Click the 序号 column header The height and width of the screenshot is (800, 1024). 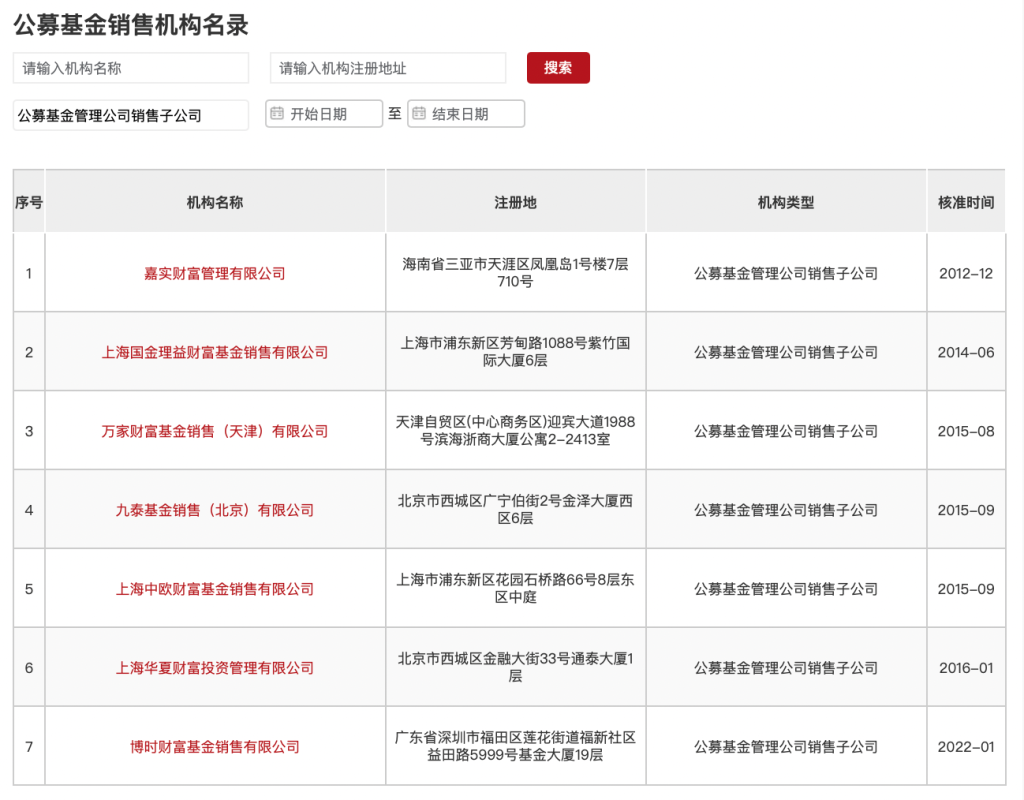pyautogui.click(x=29, y=202)
